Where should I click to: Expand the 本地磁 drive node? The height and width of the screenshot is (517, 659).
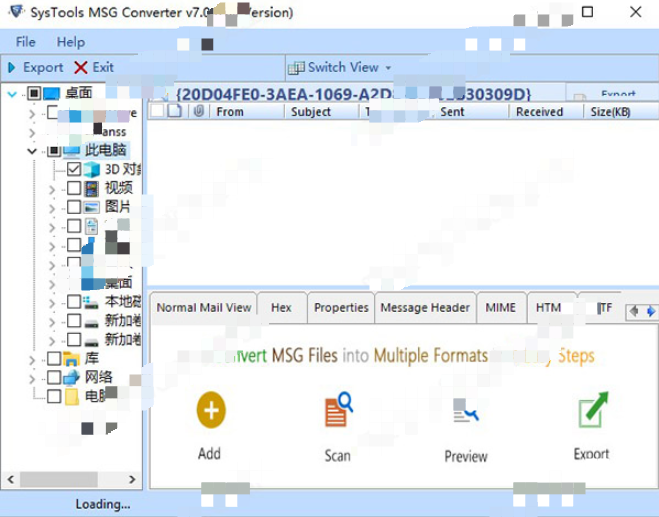(52, 303)
